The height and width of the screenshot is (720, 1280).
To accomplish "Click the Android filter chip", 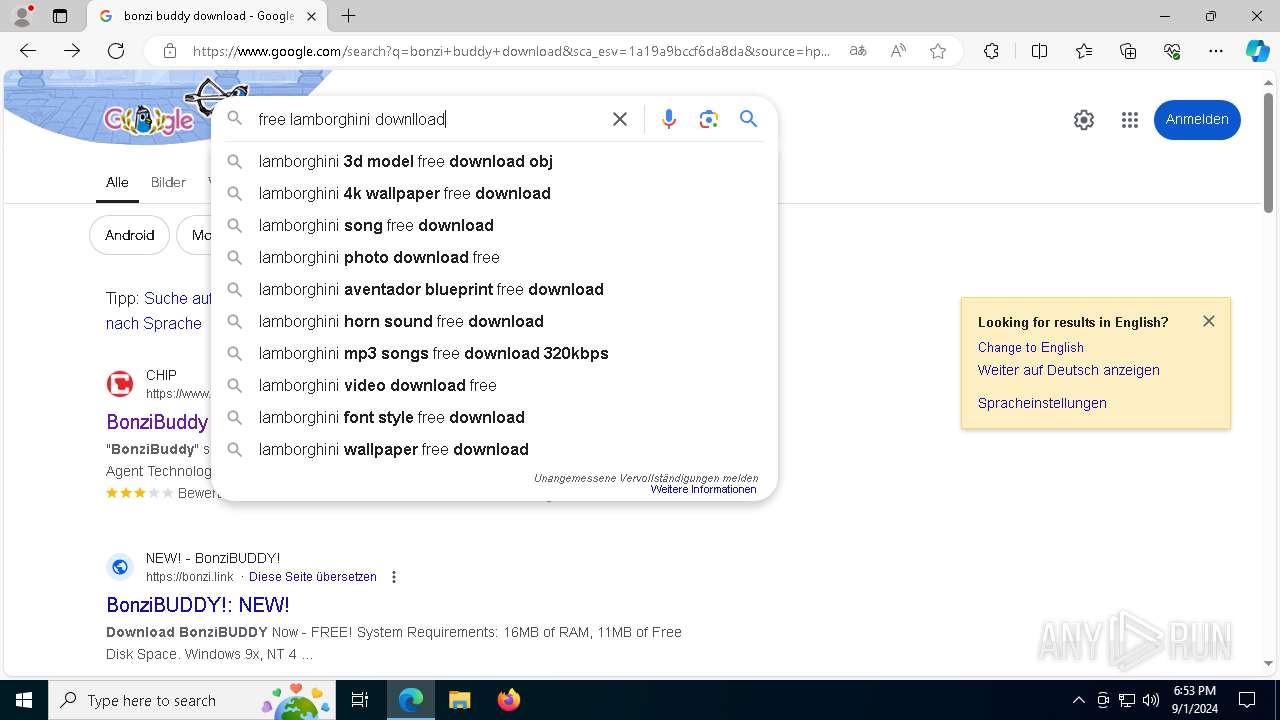I will (130, 235).
